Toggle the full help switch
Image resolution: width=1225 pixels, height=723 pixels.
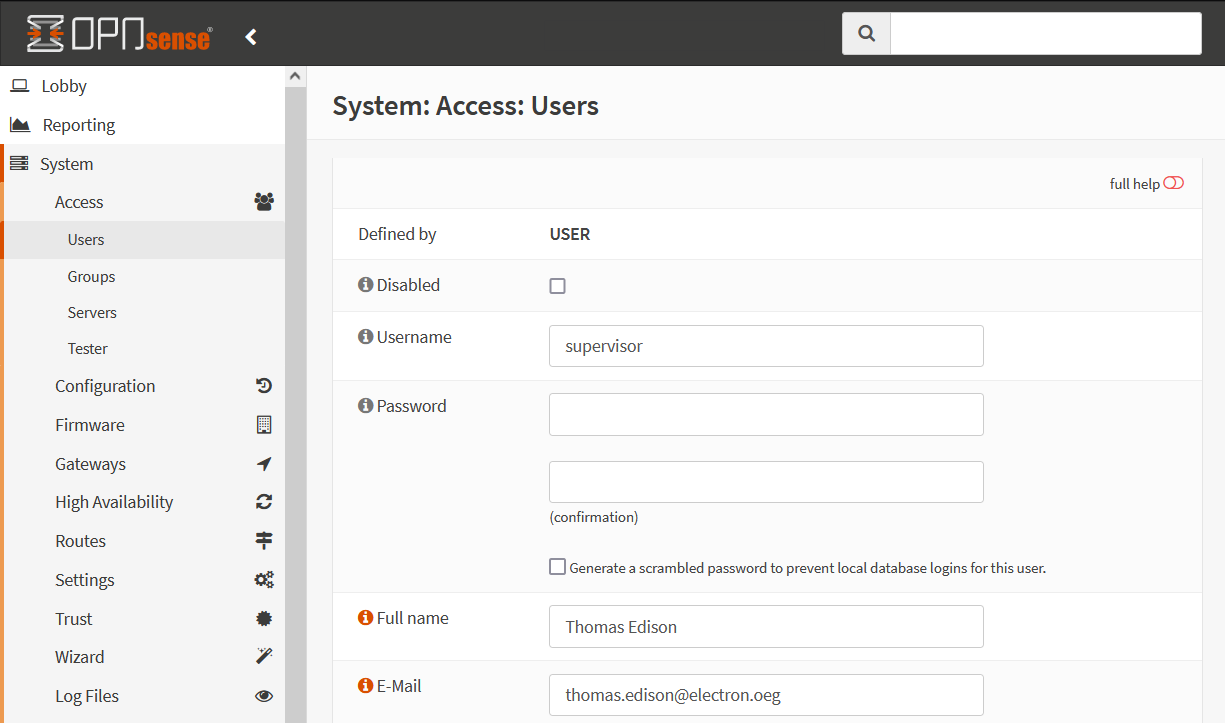[1173, 183]
